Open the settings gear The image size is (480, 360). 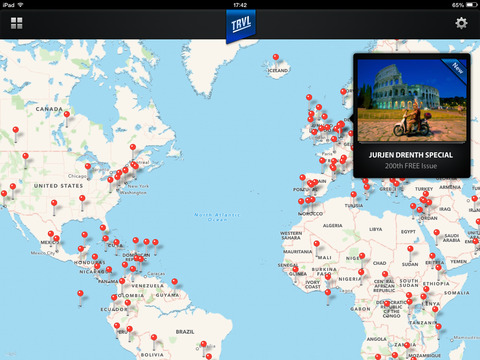point(461,23)
